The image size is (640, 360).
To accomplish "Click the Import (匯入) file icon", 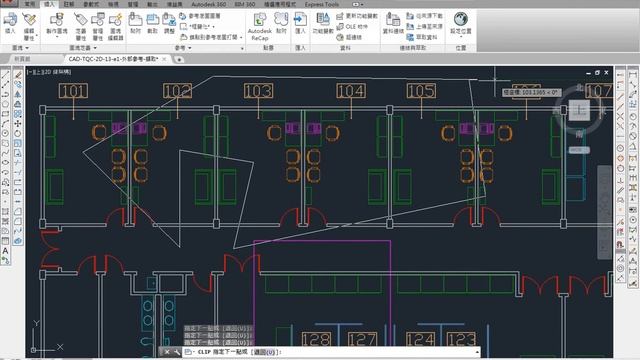I will [300, 23].
